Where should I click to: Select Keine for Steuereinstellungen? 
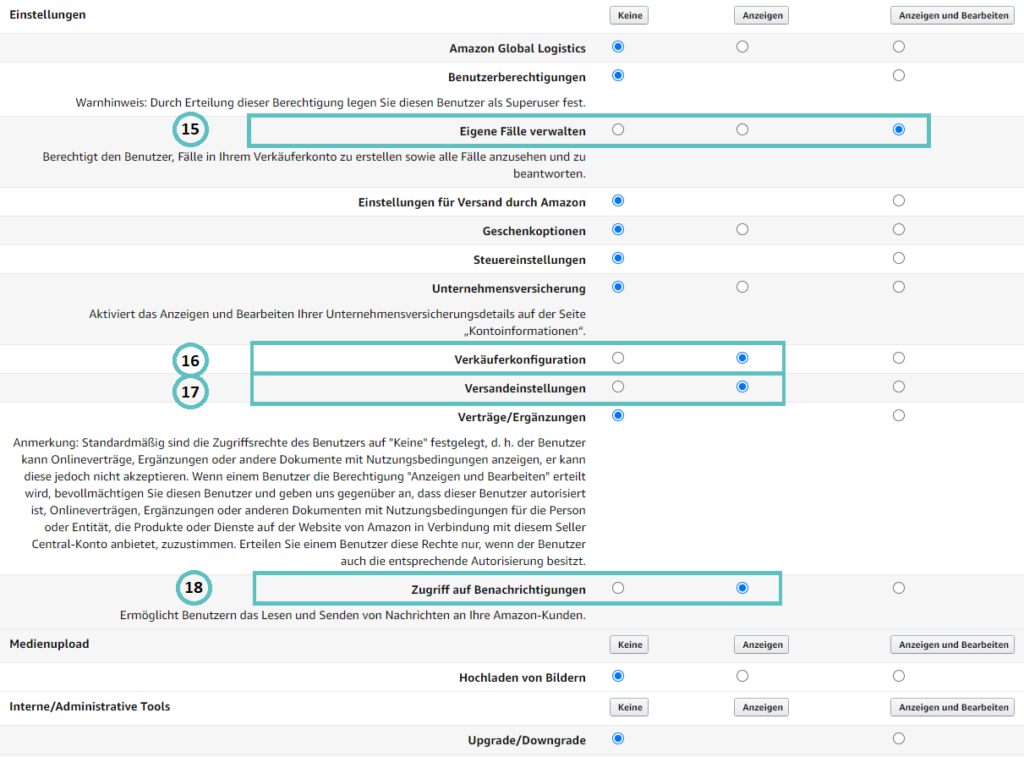pos(618,258)
